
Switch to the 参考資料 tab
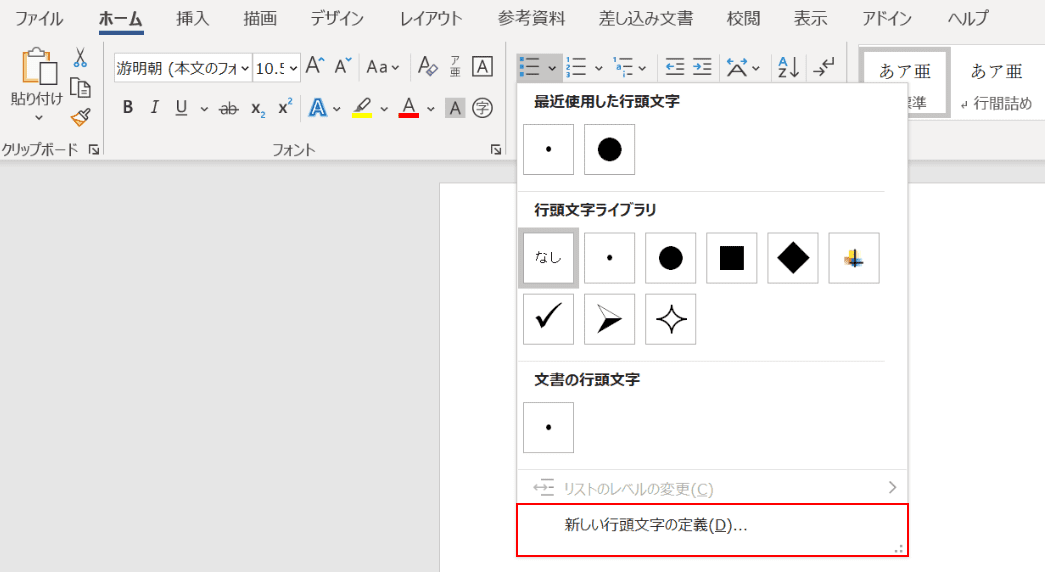(x=531, y=19)
